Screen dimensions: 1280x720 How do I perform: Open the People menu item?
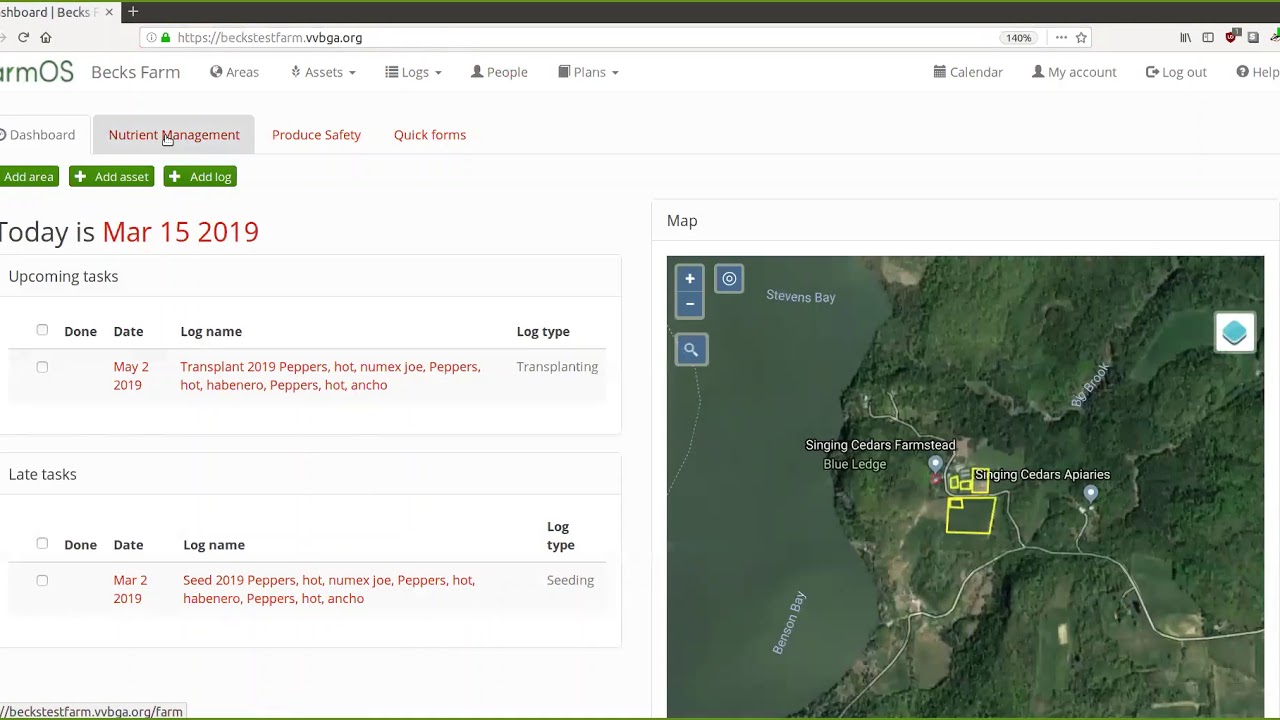(x=499, y=72)
